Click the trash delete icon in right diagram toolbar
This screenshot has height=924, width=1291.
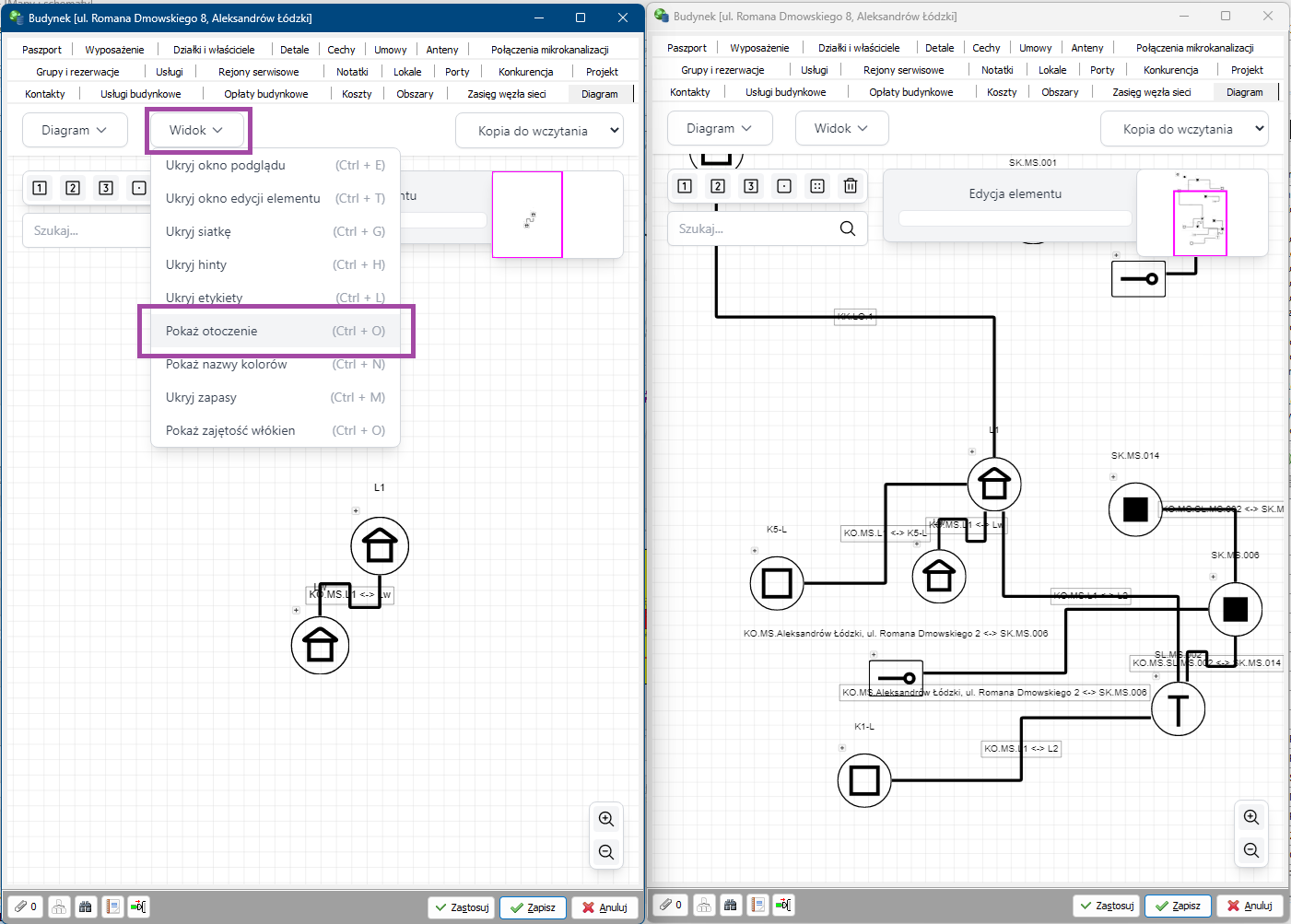click(x=850, y=186)
